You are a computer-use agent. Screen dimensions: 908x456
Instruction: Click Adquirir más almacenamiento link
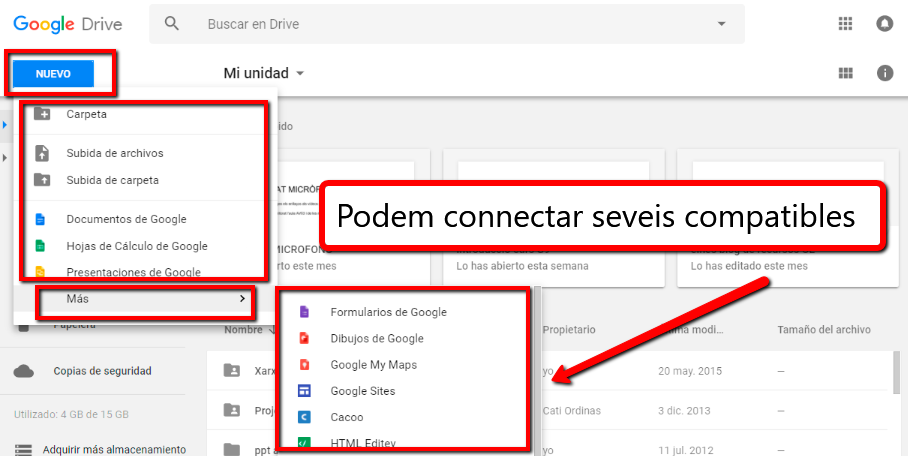pos(115,450)
